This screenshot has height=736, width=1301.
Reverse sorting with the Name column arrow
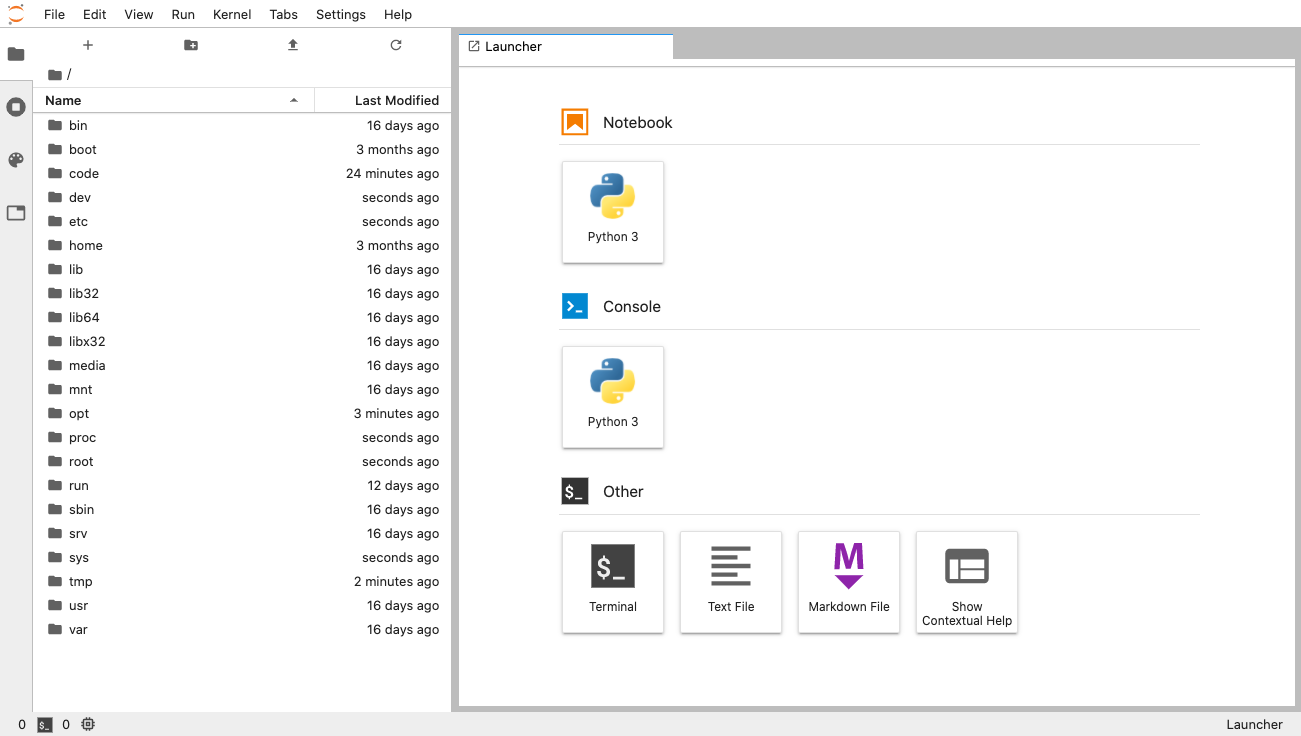(293, 100)
